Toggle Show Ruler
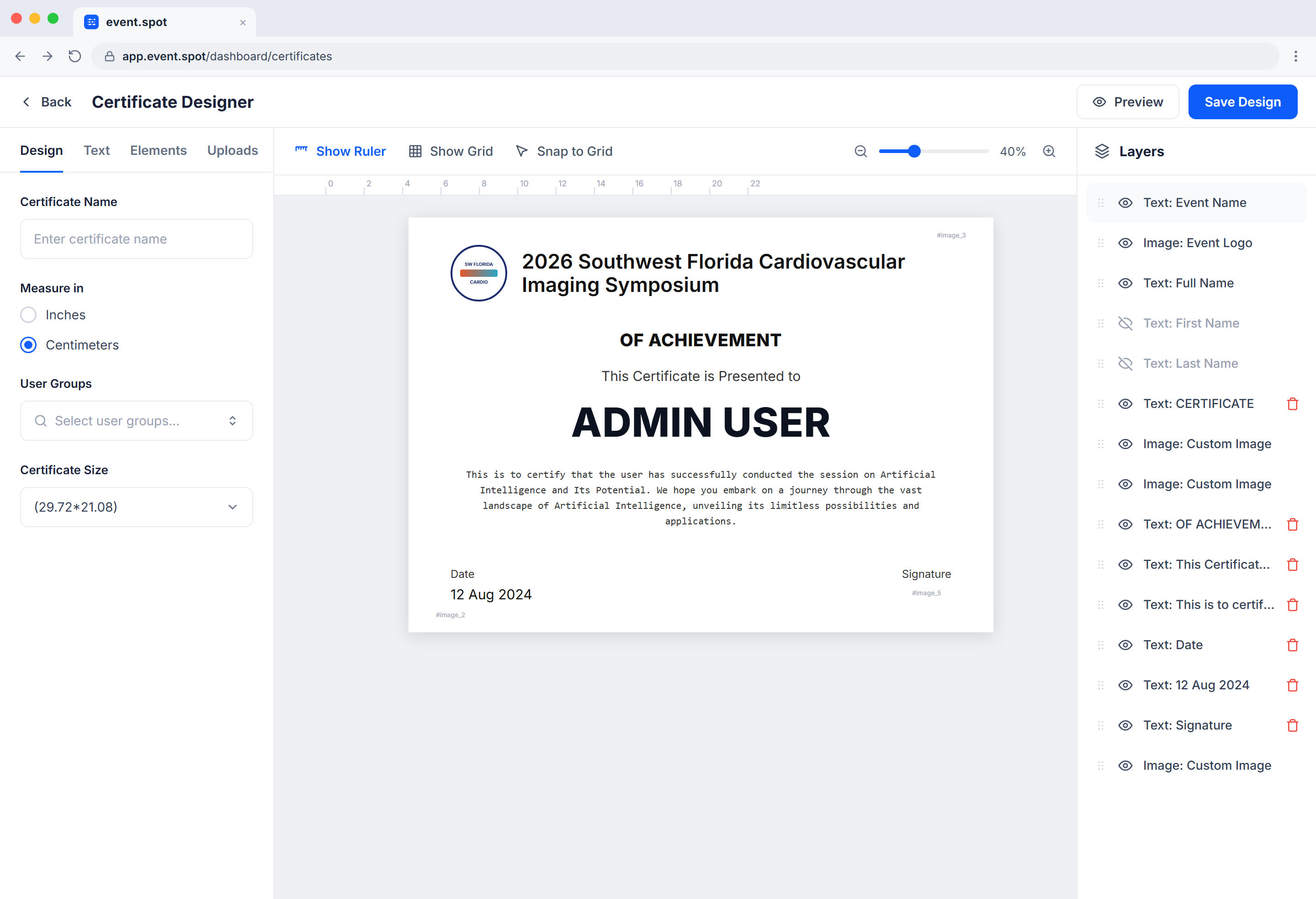1316x899 pixels. tap(340, 151)
